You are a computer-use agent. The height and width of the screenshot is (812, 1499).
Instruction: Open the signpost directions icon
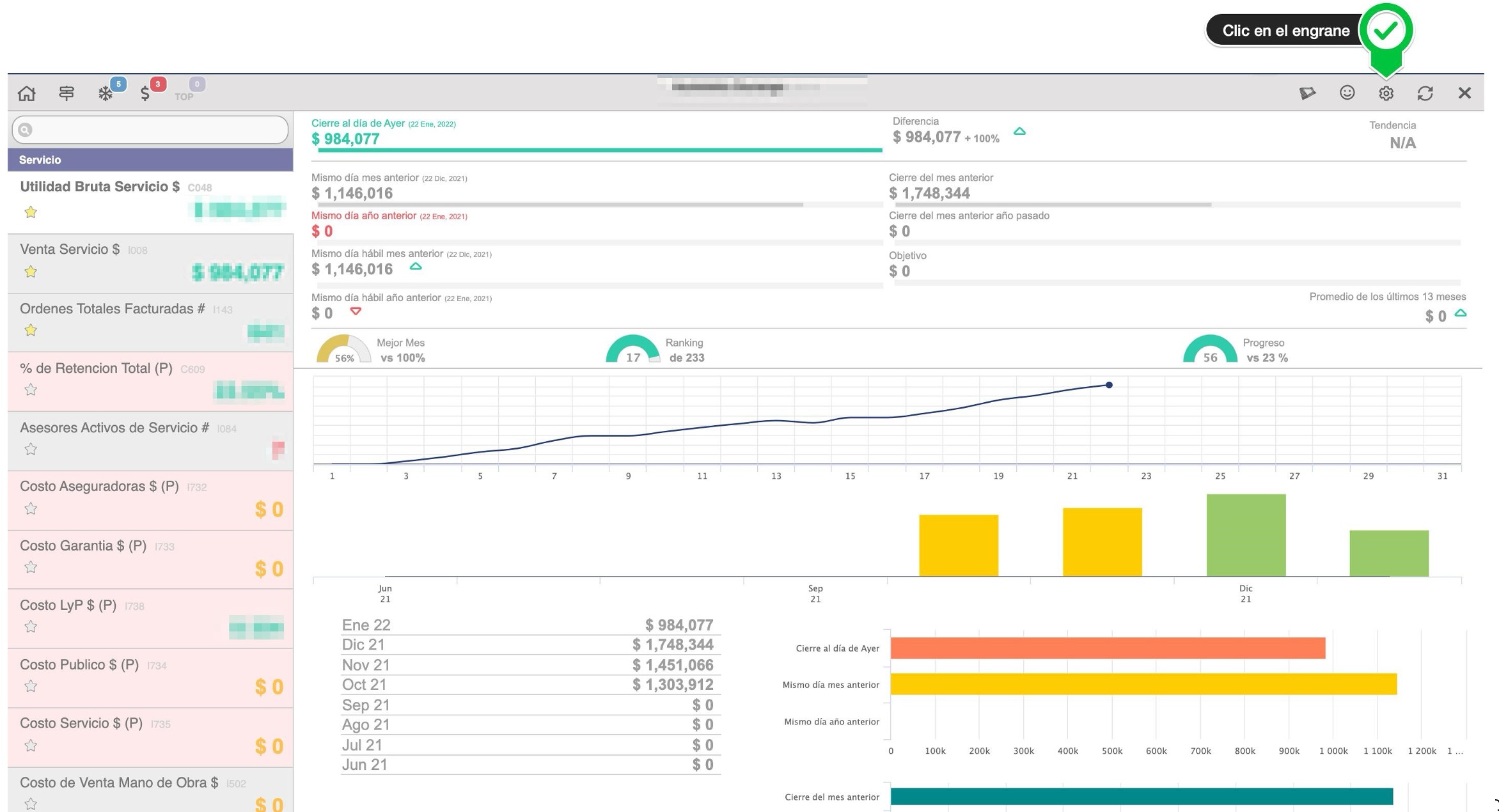tap(67, 93)
